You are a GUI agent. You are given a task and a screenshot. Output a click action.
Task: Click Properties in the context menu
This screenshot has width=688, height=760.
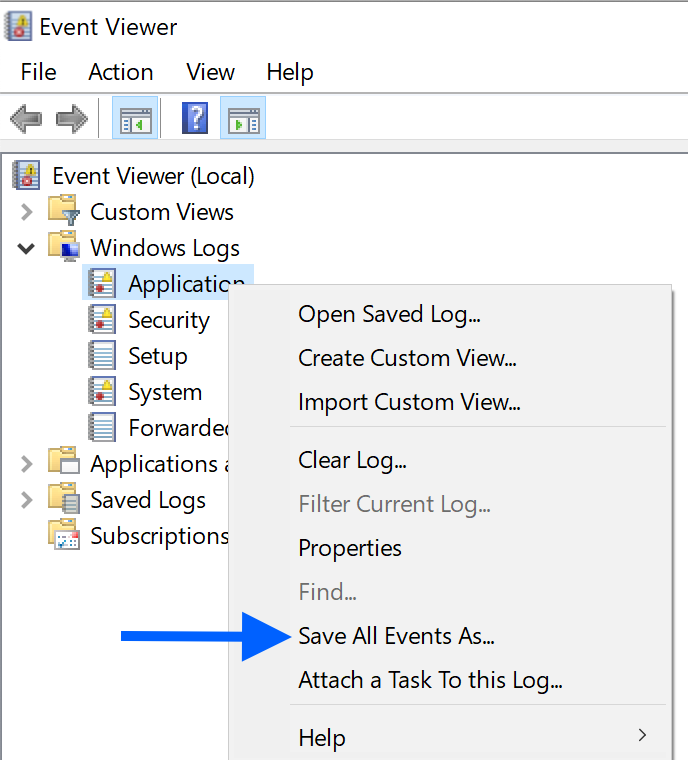(350, 548)
